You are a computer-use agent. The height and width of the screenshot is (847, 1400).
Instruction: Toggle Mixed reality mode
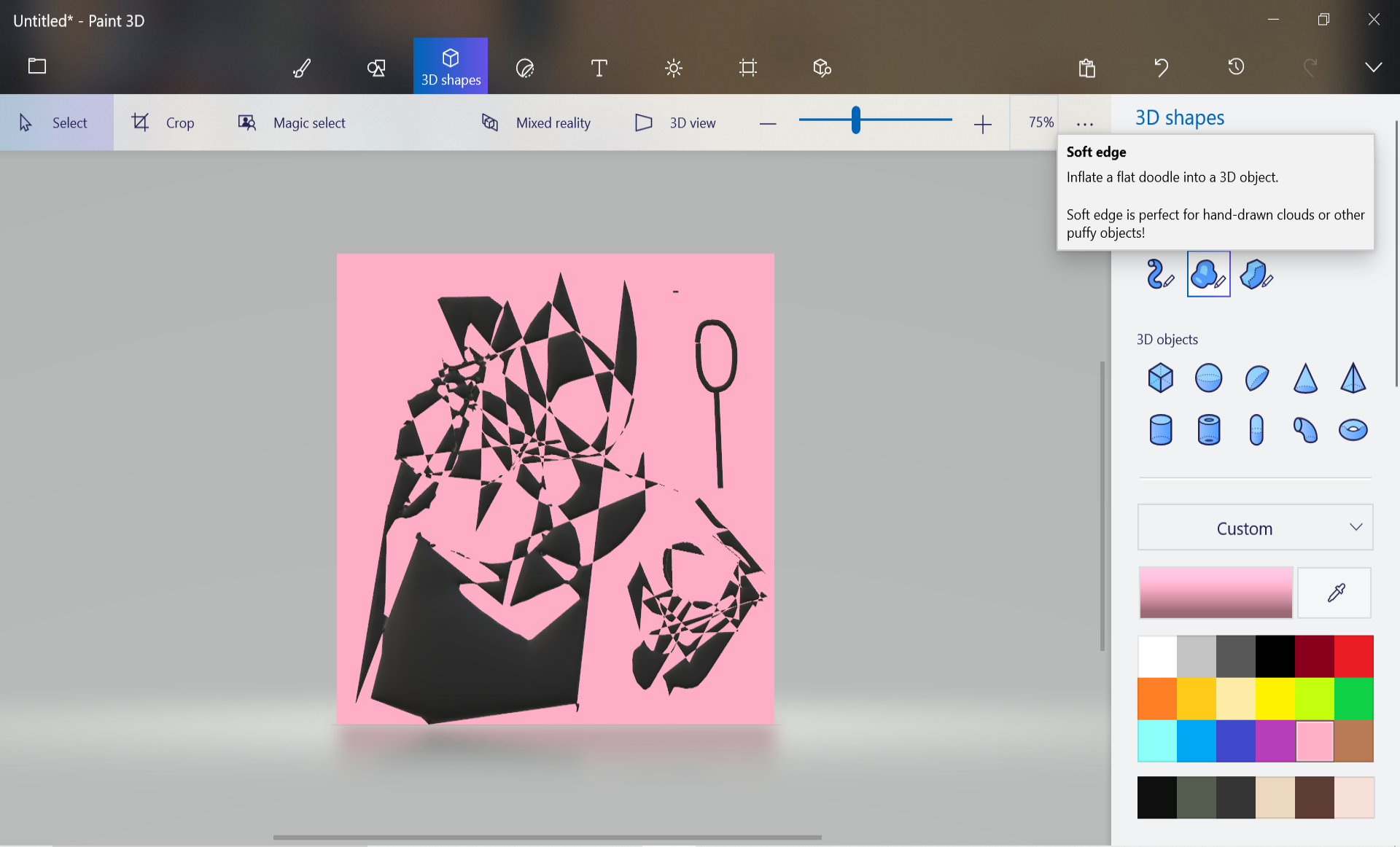click(x=537, y=122)
